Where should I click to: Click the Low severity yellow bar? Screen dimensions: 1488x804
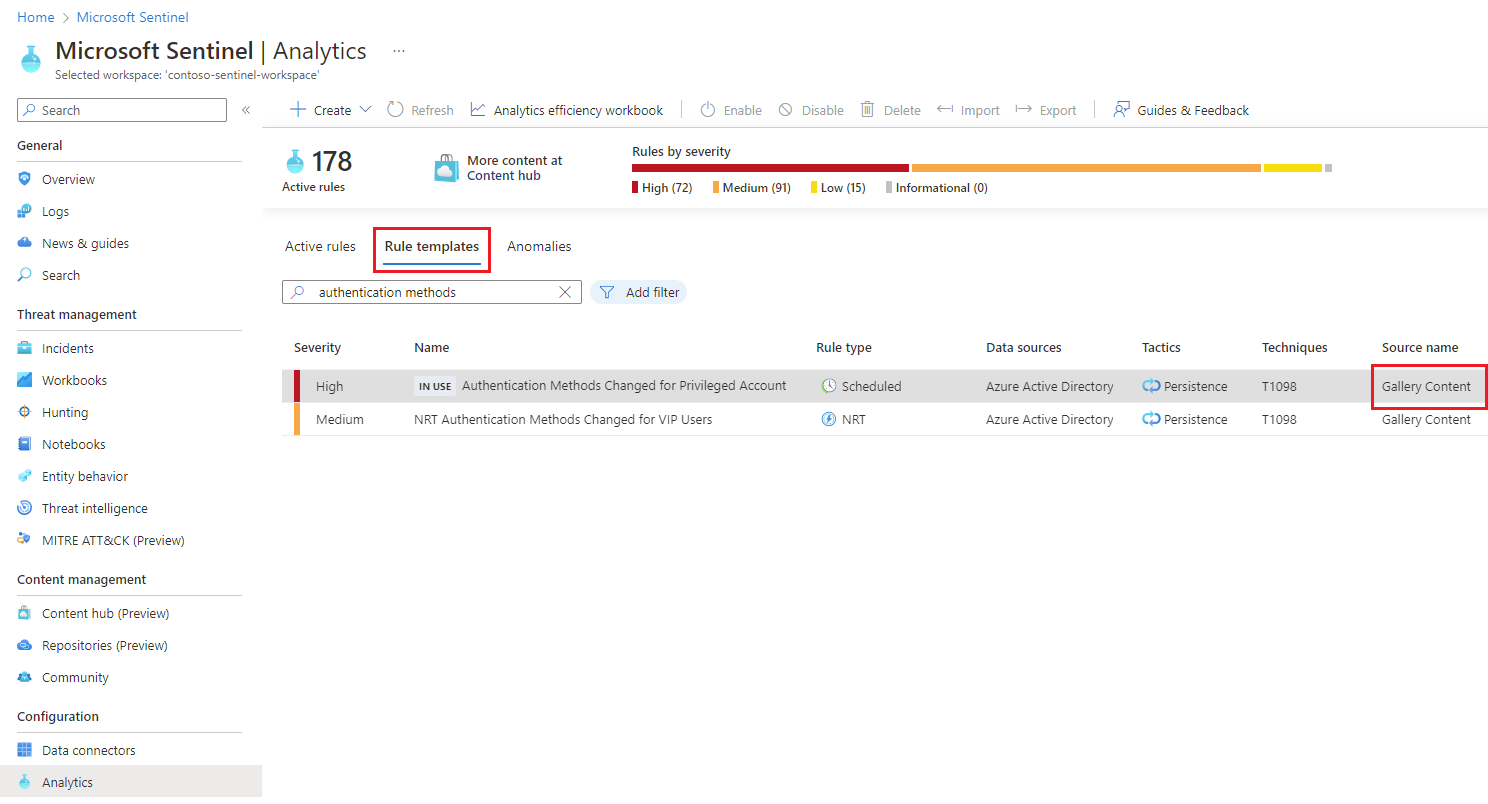(x=1293, y=168)
